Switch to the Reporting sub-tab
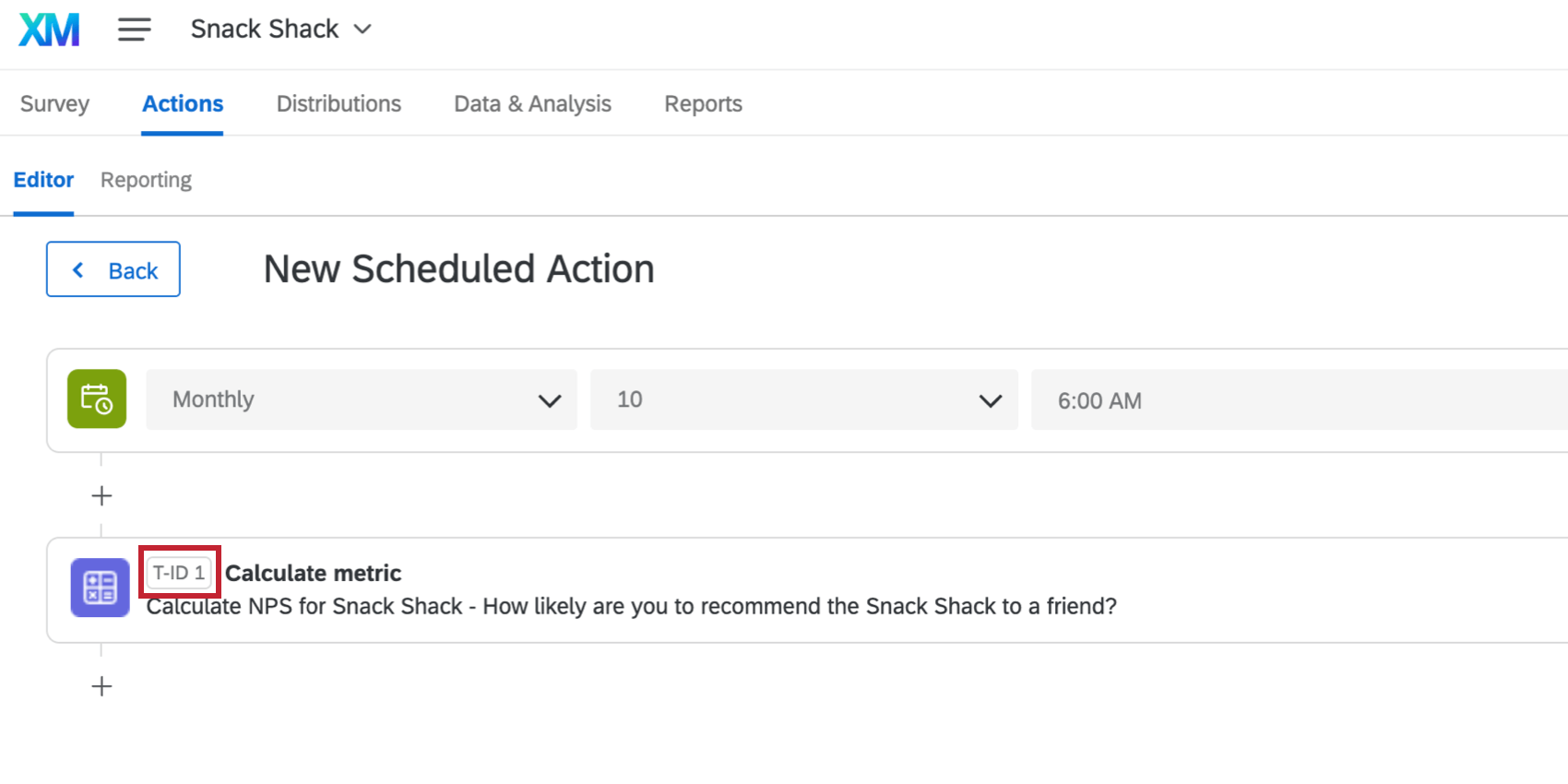Image resolution: width=1568 pixels, height=784 pixels. 146,180
